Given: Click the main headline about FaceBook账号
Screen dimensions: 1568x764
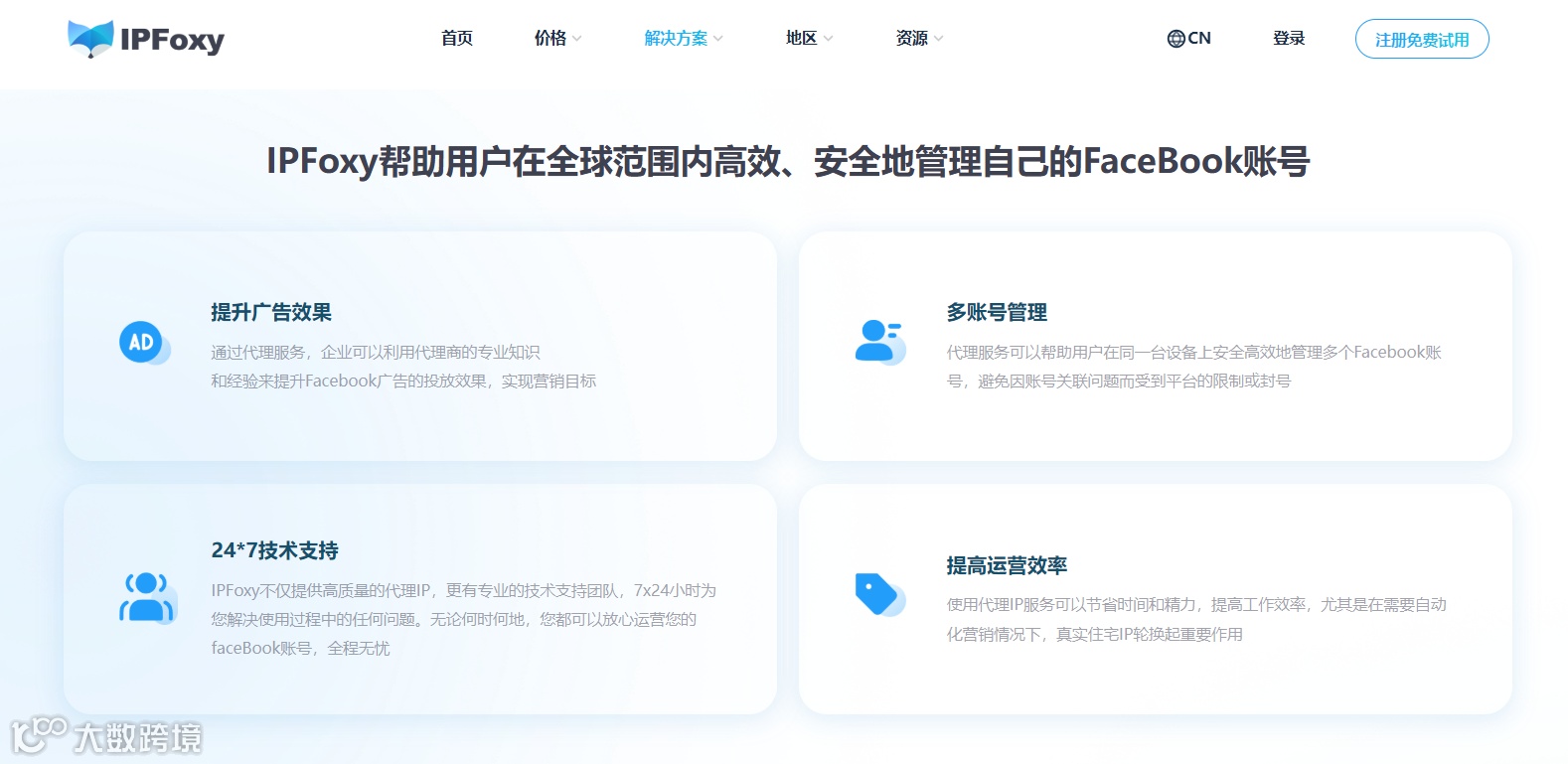Looking at the screenshot, I should (x=788, y=161).
